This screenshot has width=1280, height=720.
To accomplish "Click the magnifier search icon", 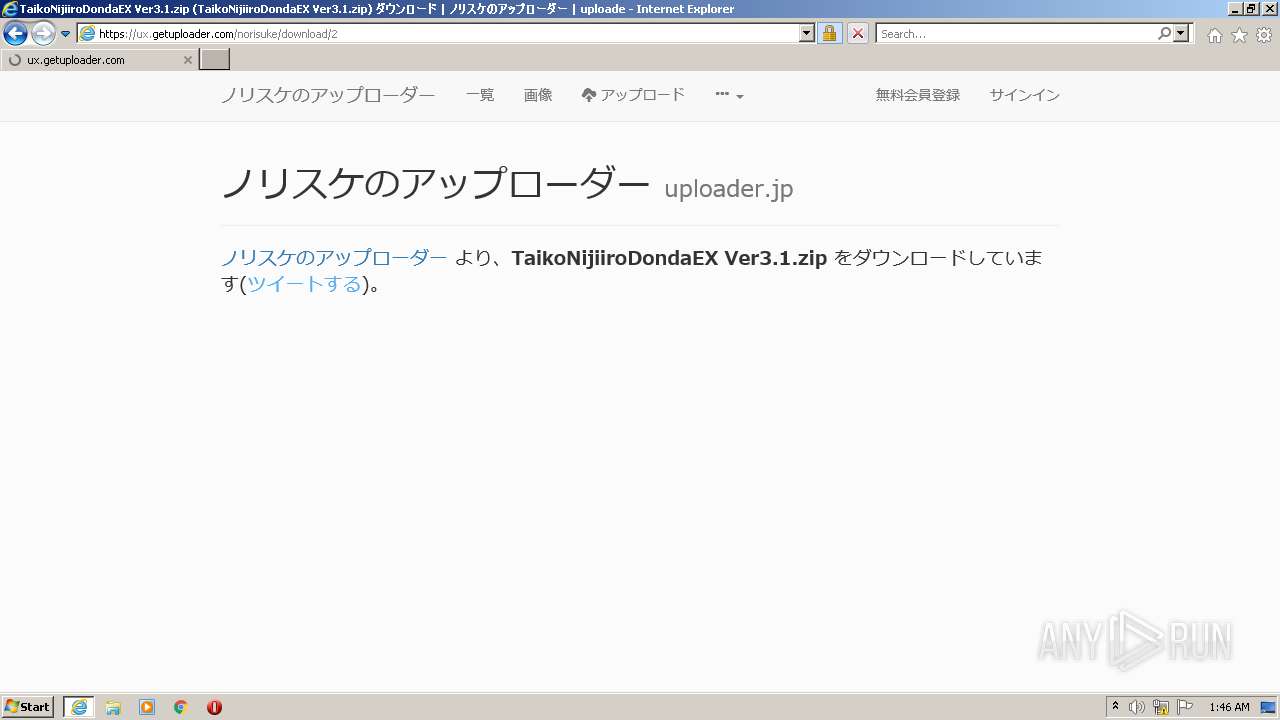I will (x=1165, y=34).
